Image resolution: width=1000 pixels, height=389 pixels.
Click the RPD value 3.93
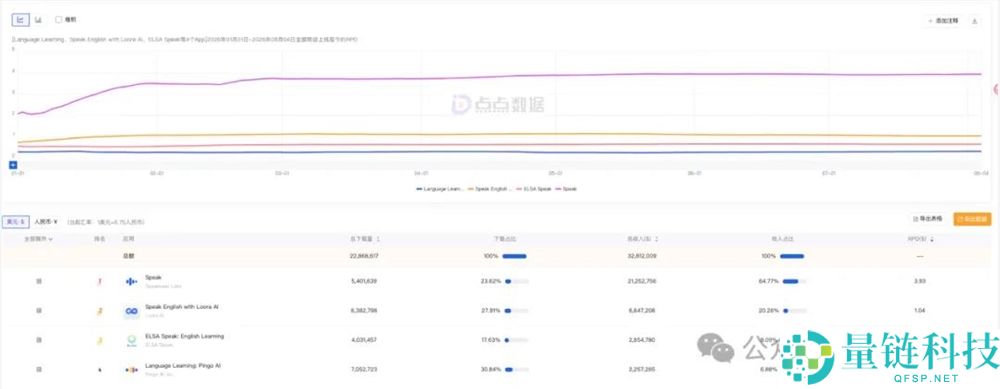pos(920,281)
